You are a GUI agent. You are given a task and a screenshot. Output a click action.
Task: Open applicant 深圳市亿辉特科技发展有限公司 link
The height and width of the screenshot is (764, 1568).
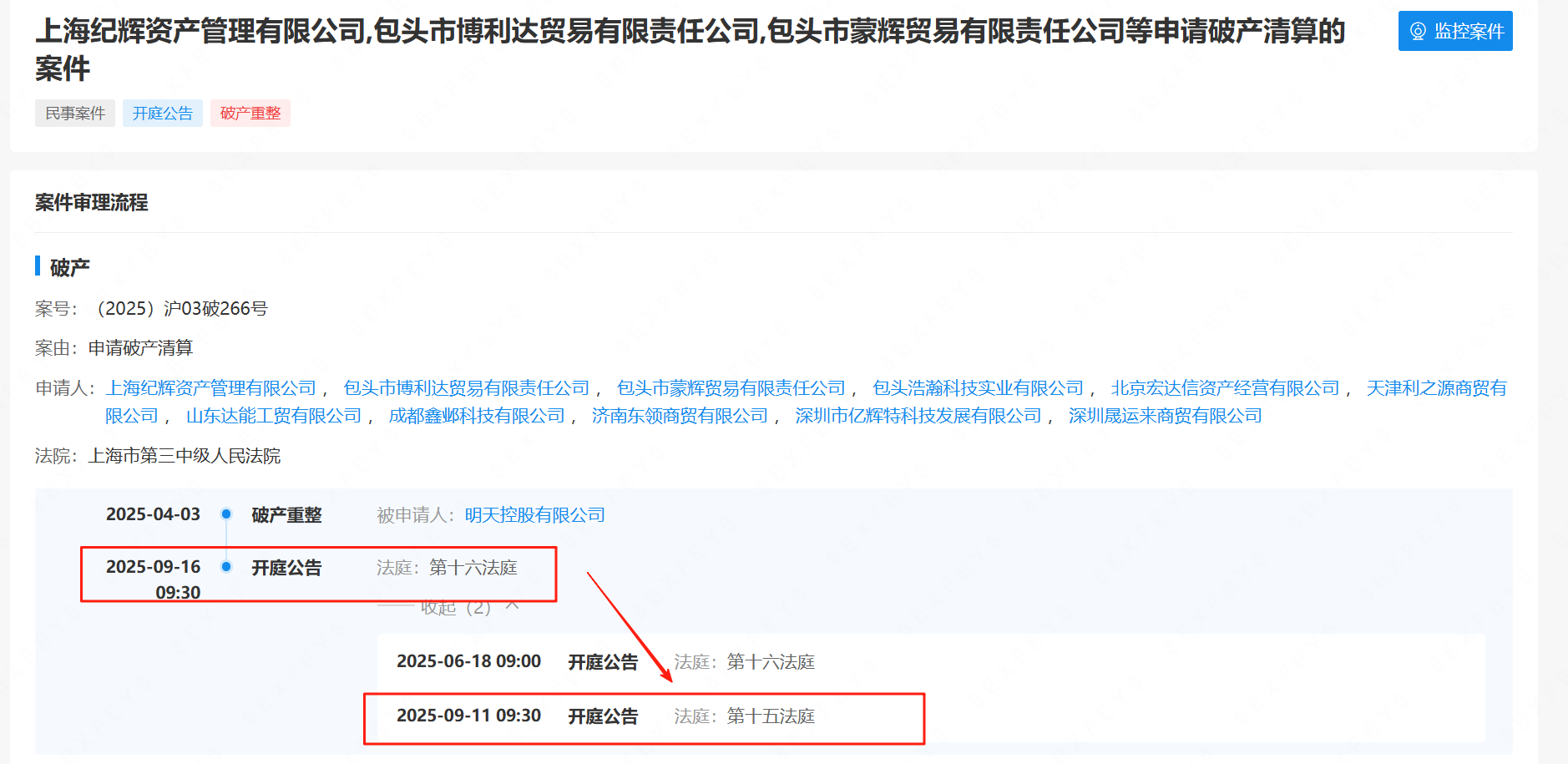pyautogui.click(x=918, y=416)
